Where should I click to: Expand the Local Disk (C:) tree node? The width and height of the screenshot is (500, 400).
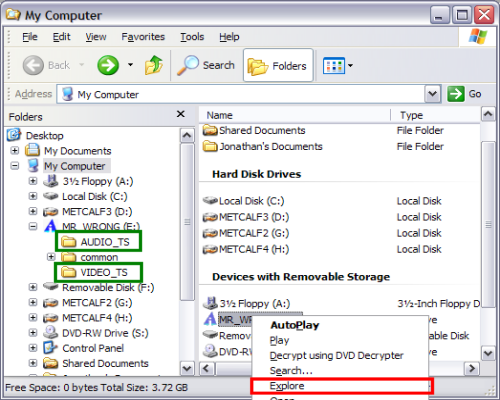33,196
